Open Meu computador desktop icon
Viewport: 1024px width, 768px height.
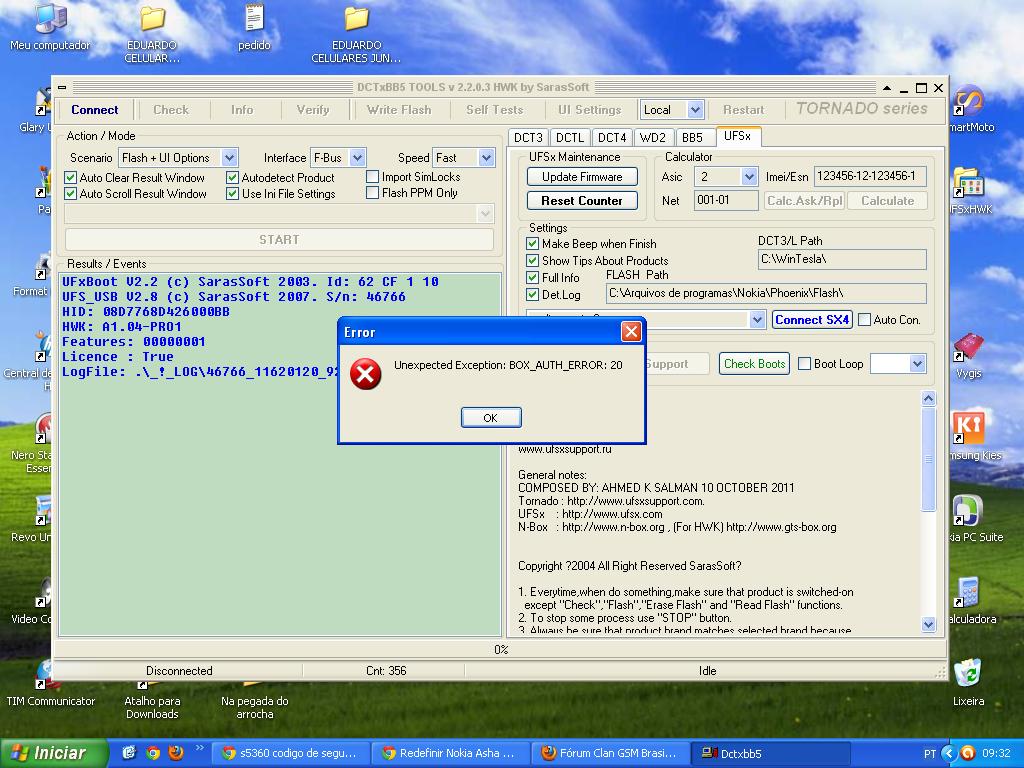50,27
